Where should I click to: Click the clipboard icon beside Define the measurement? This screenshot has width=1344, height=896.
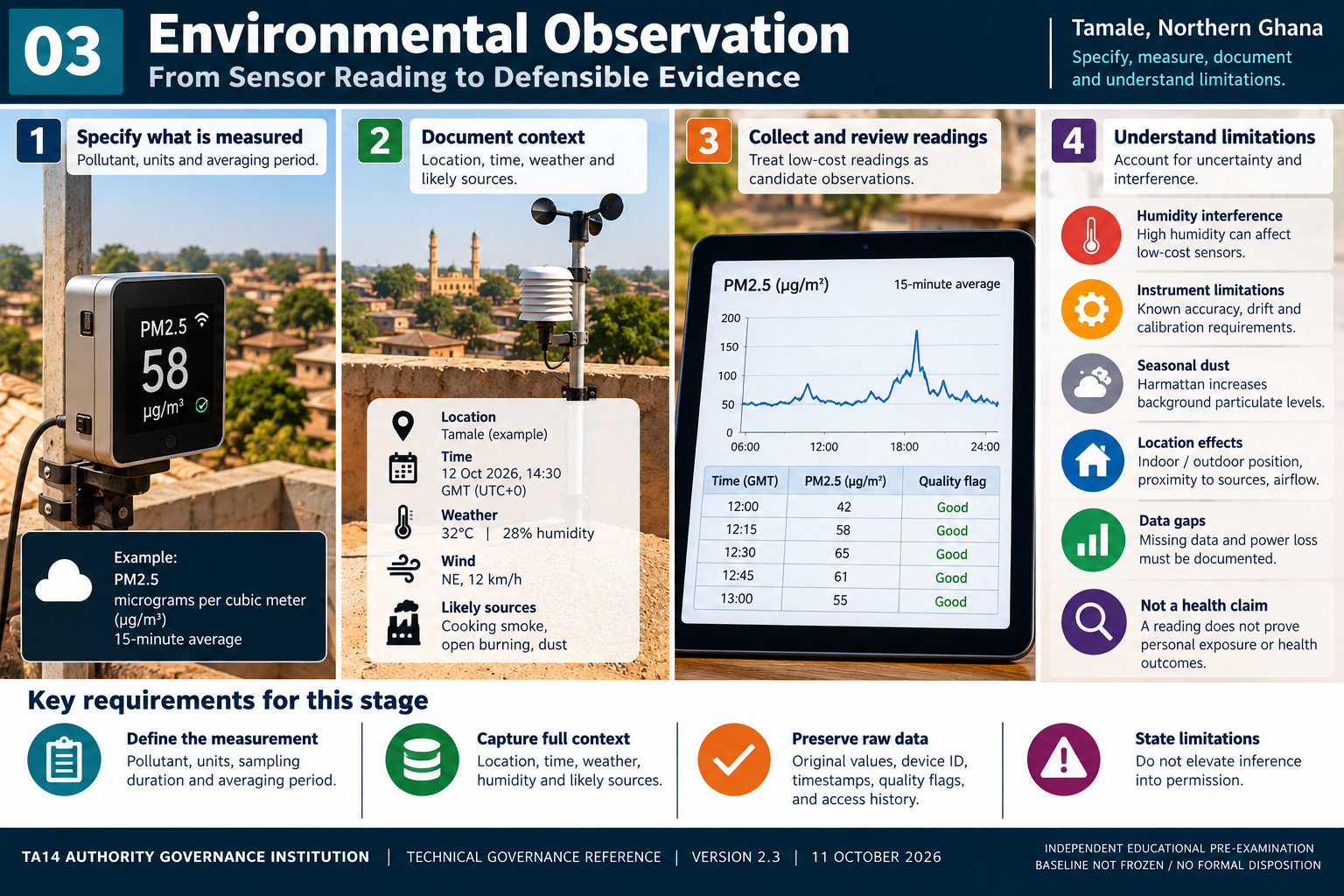[64, 759]
